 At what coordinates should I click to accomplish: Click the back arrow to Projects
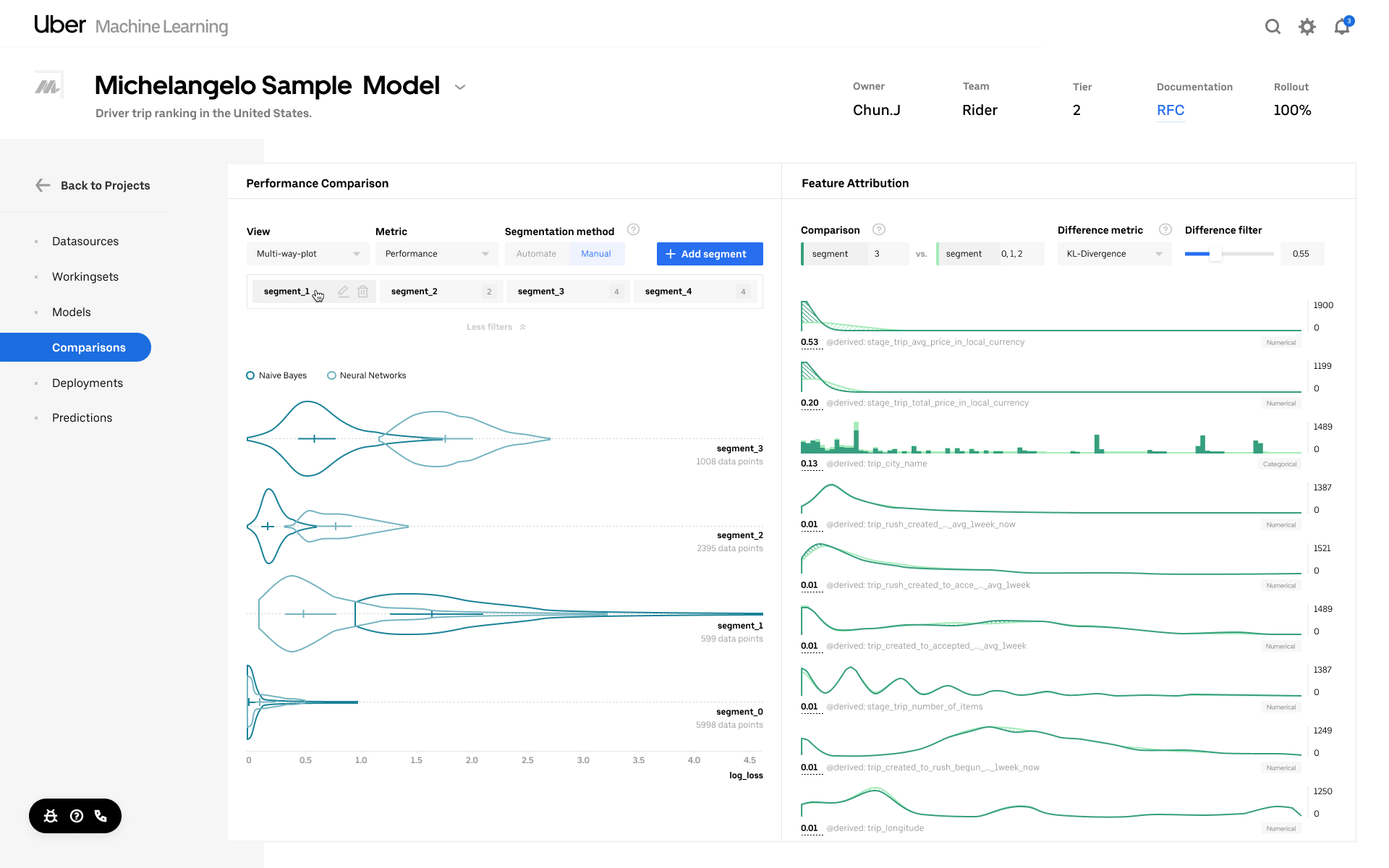coord(43,185)
